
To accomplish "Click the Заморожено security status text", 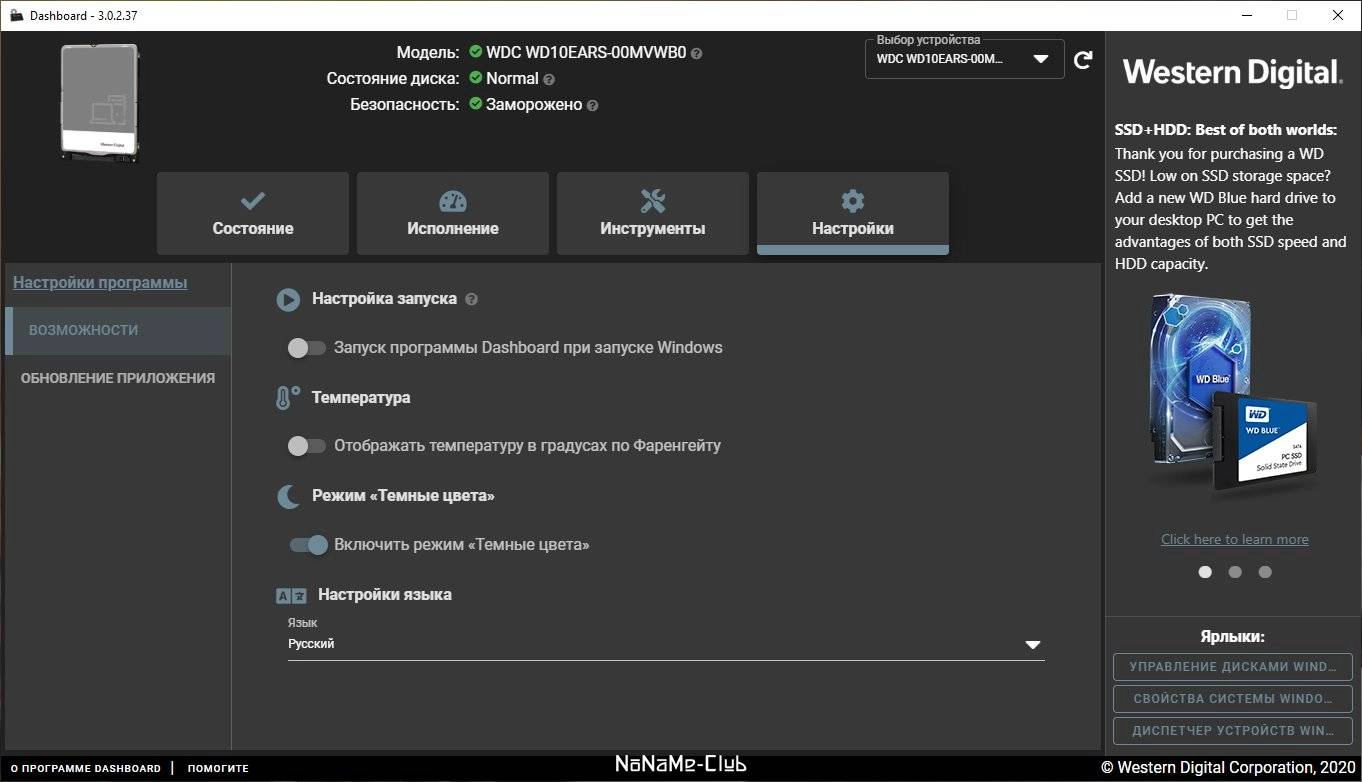I will click(534, 105).
